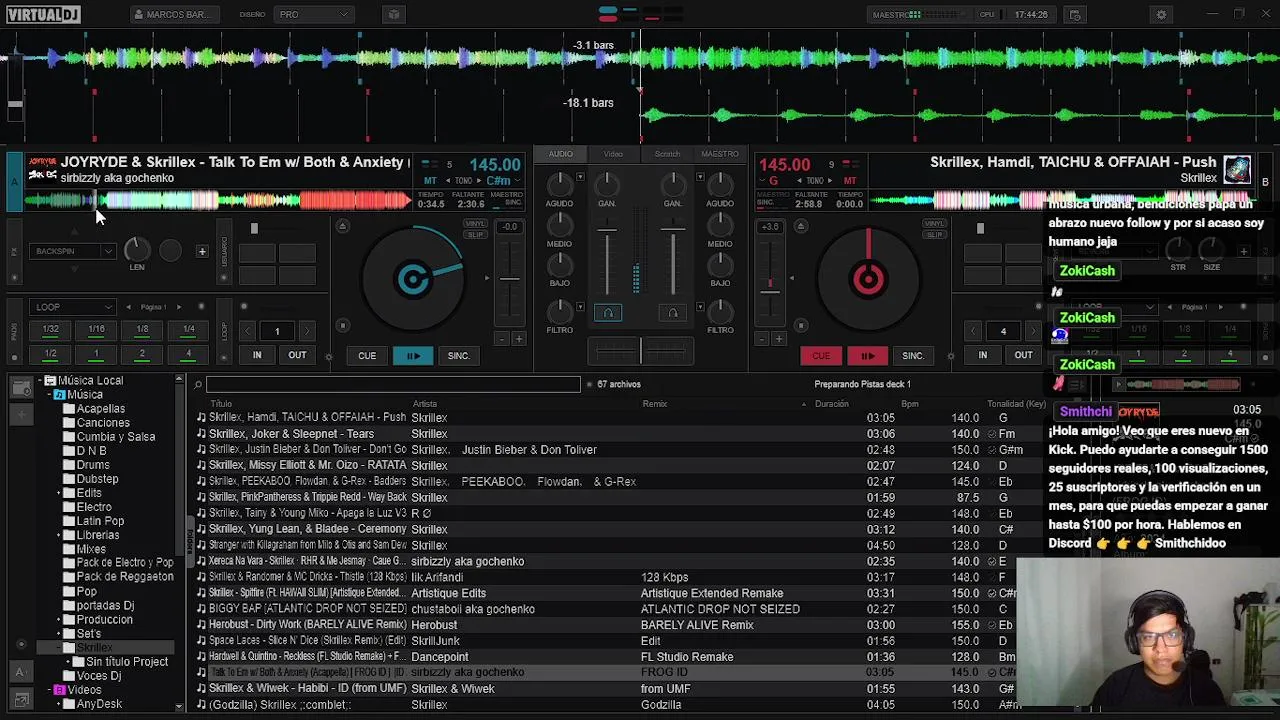Expand the Edits folder
1280x720 pixels.
point(59,493)
